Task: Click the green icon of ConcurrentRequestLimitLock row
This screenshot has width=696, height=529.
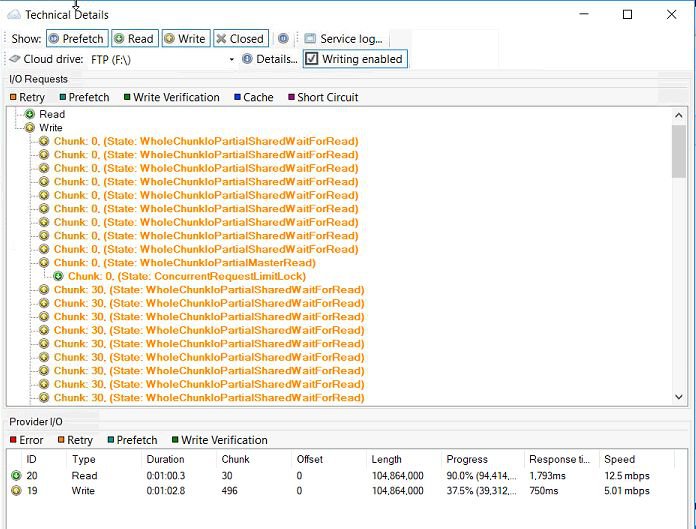Action: [x=58, y=276]
